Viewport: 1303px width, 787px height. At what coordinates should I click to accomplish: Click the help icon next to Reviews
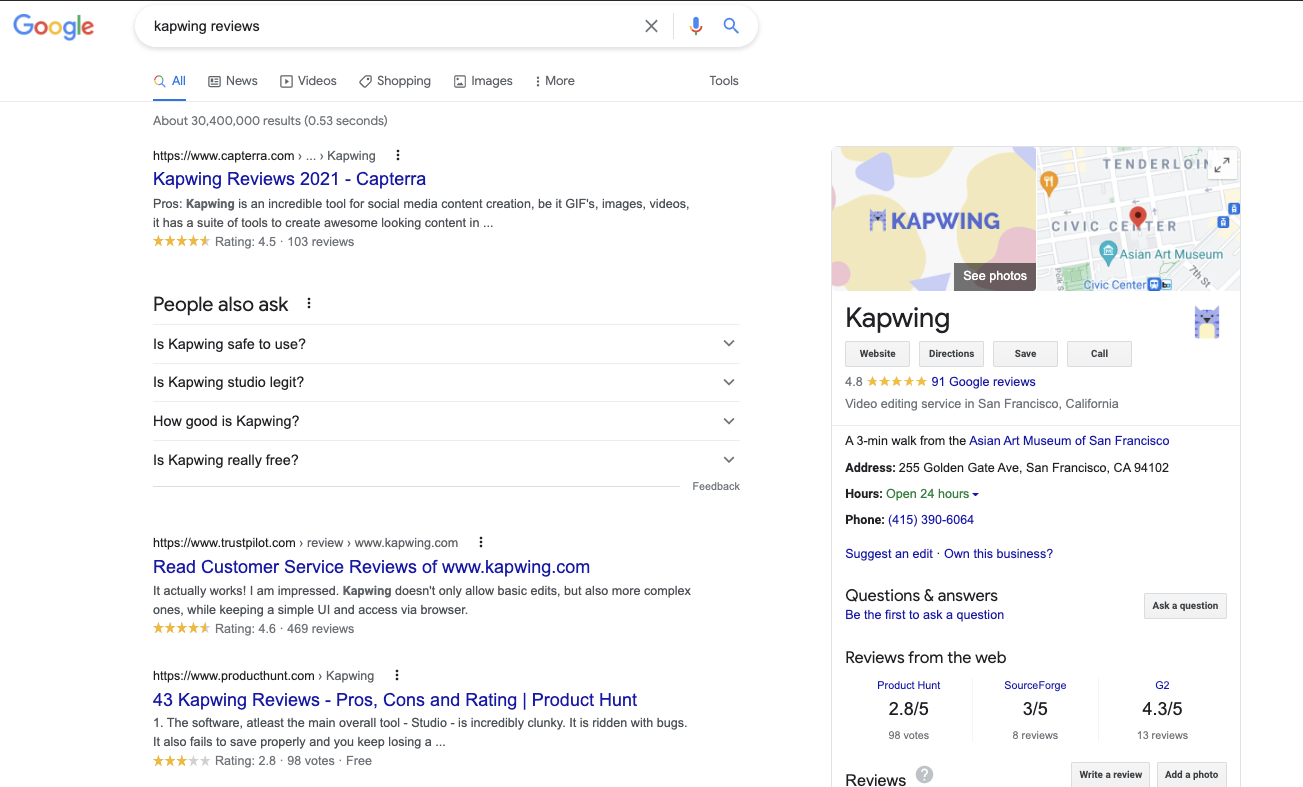(925, 775)
